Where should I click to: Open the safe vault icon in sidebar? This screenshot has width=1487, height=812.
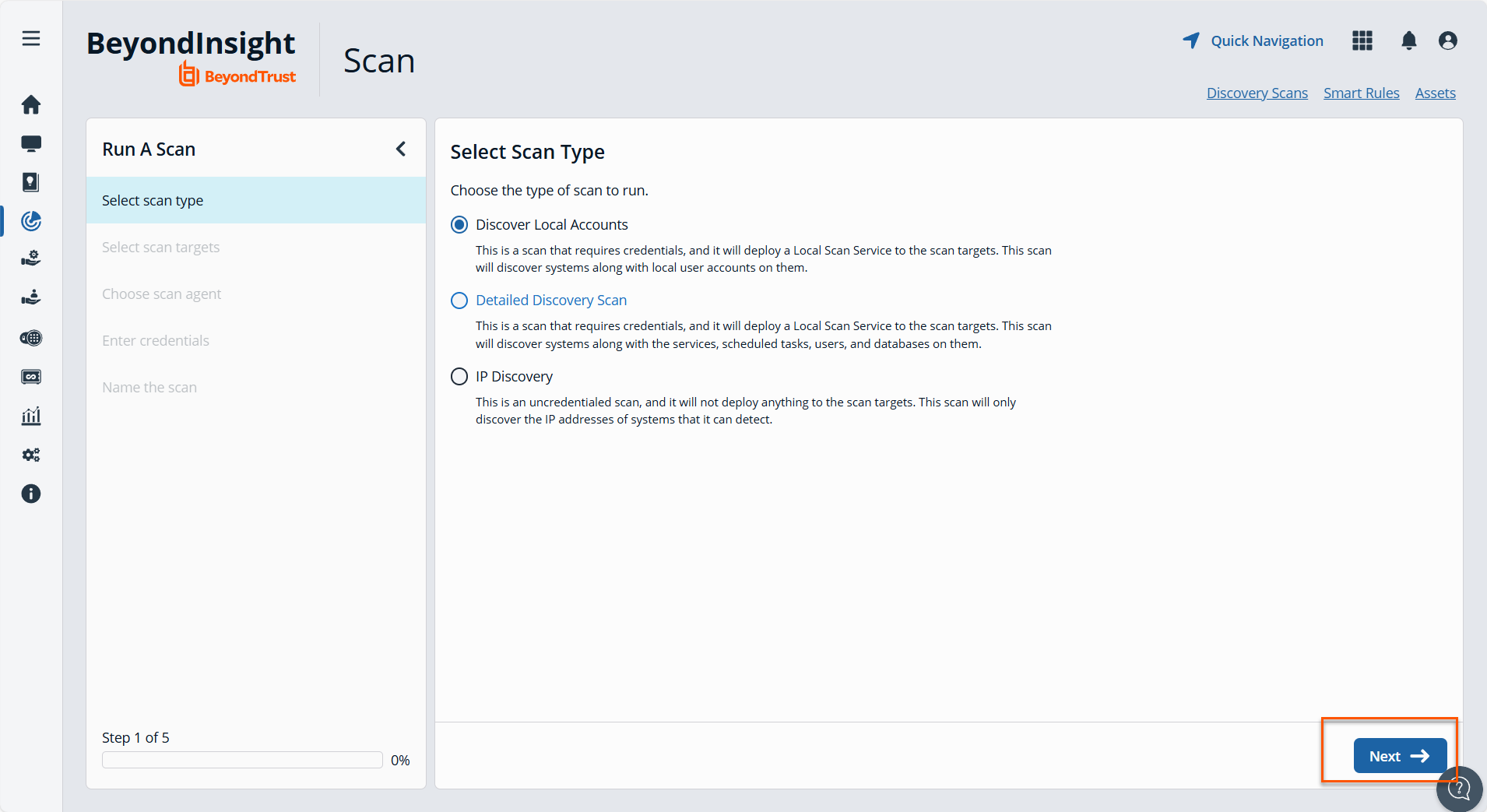[x=31, y=377]
